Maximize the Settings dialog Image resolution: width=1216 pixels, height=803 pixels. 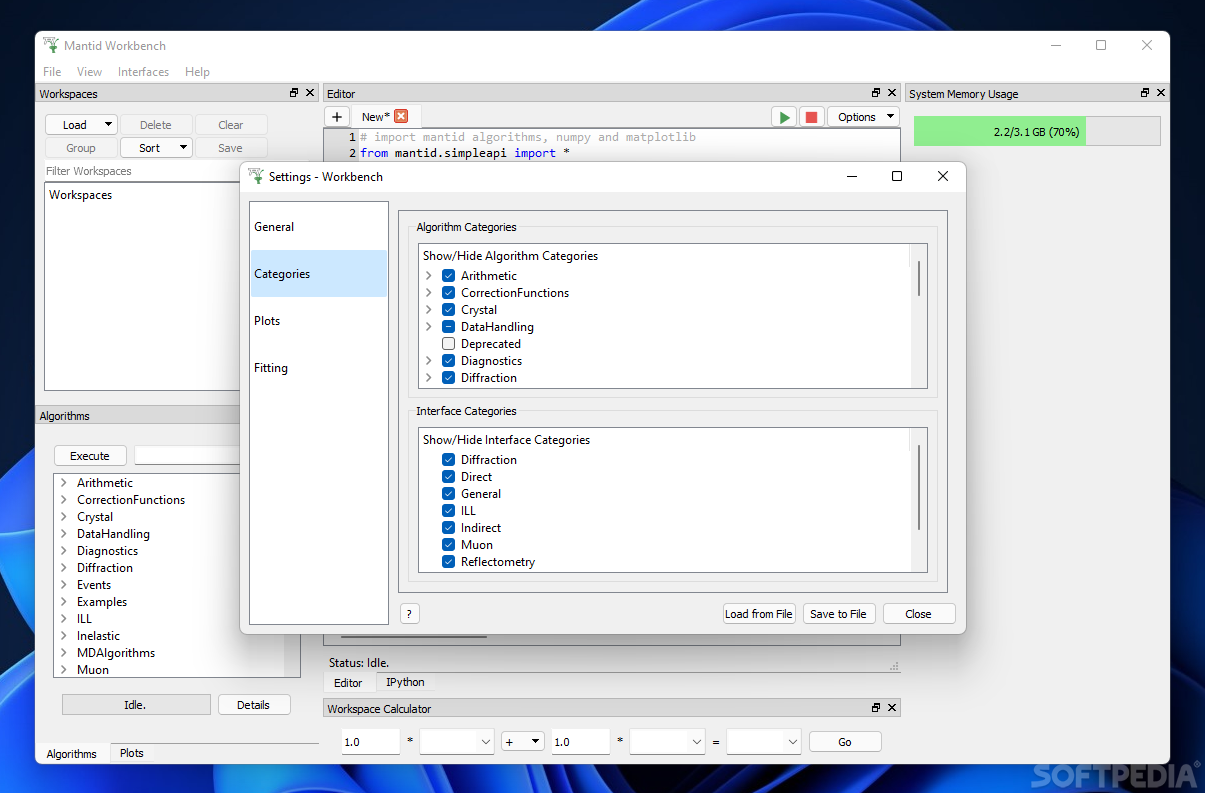click(x=897, y=176)
